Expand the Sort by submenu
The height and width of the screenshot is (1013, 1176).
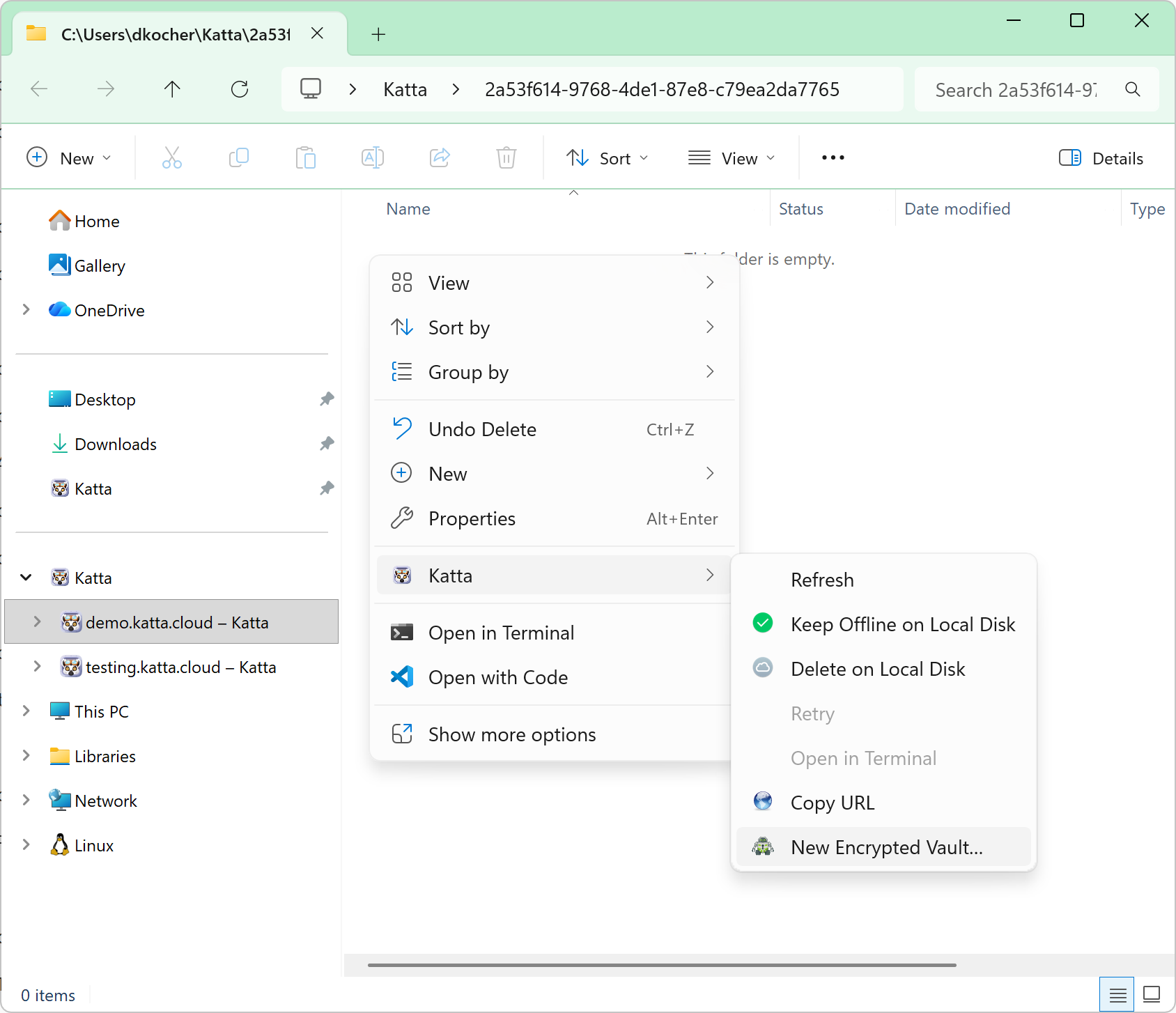tap(554, 327)
